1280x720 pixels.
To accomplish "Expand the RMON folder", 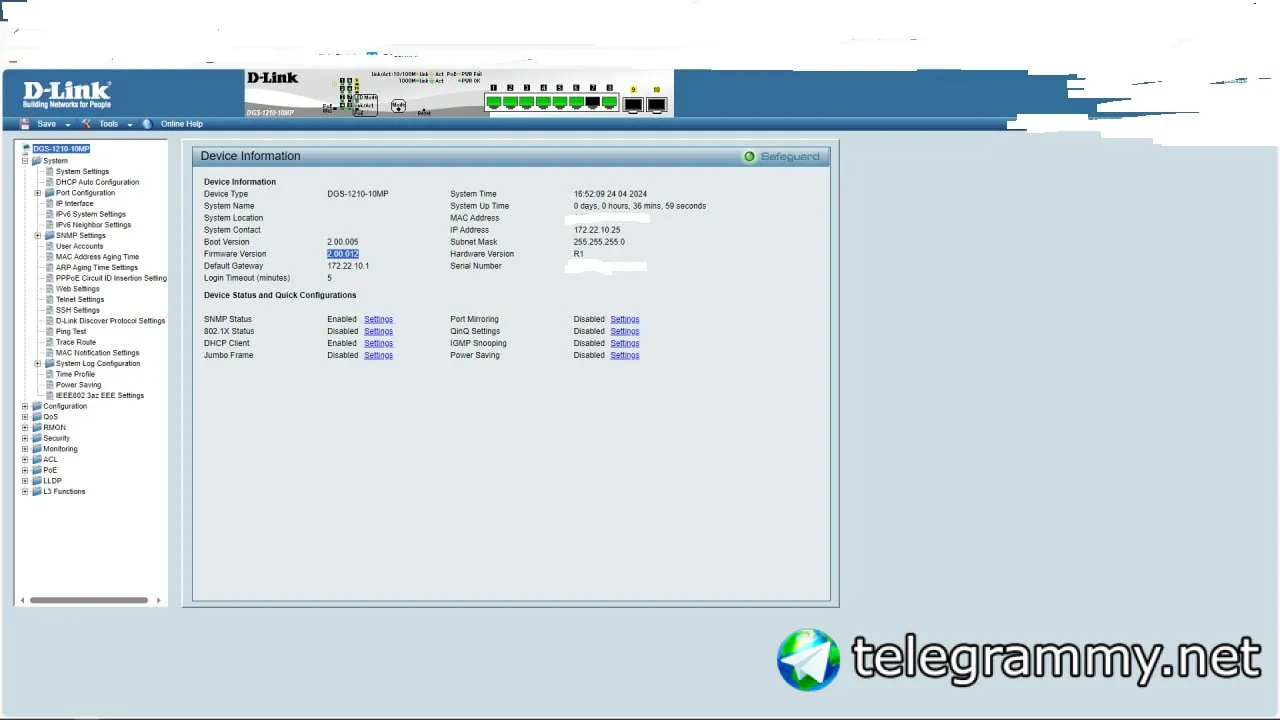I will (25, 428).
